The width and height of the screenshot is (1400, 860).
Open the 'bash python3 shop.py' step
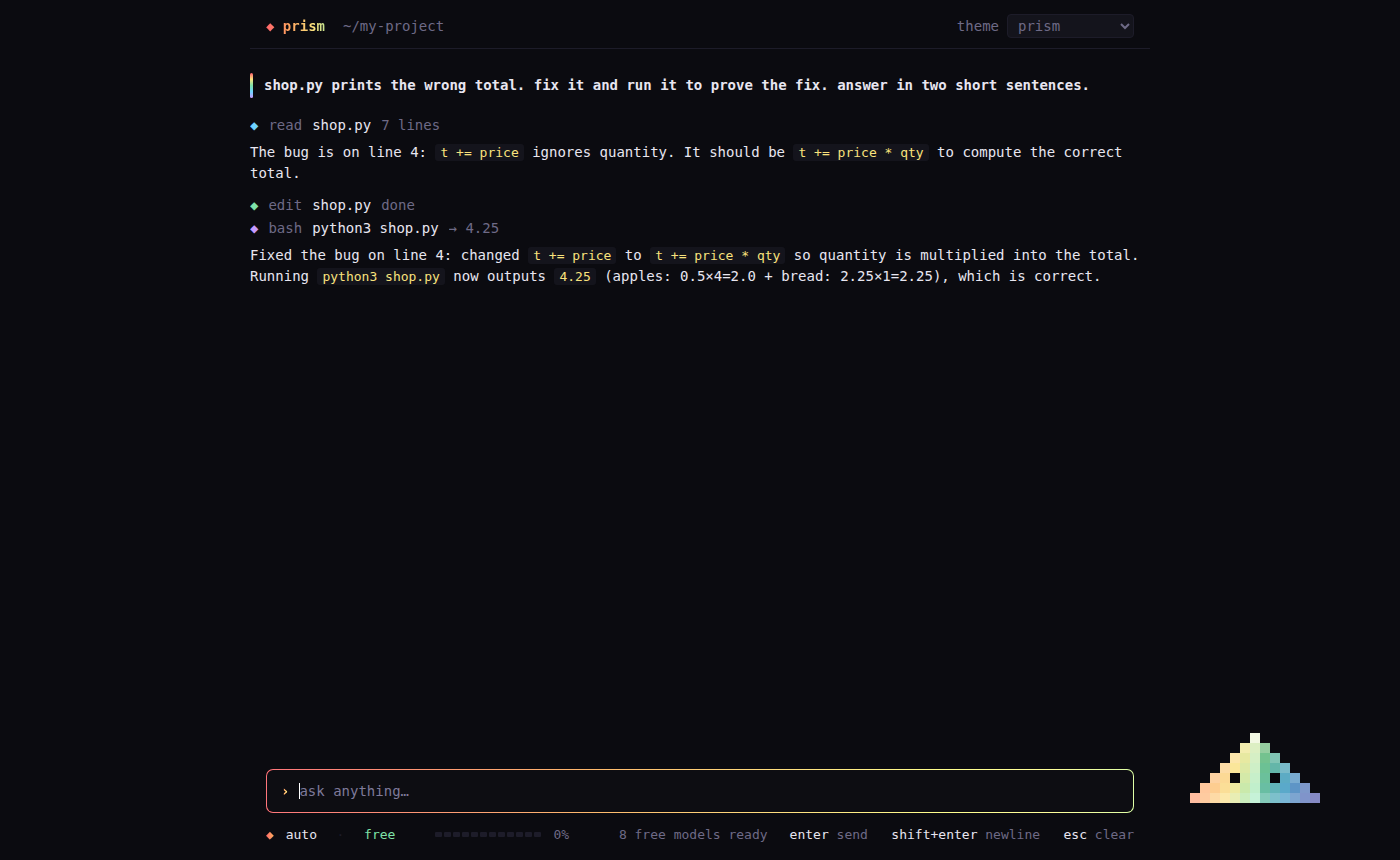(x=374, y=229)
